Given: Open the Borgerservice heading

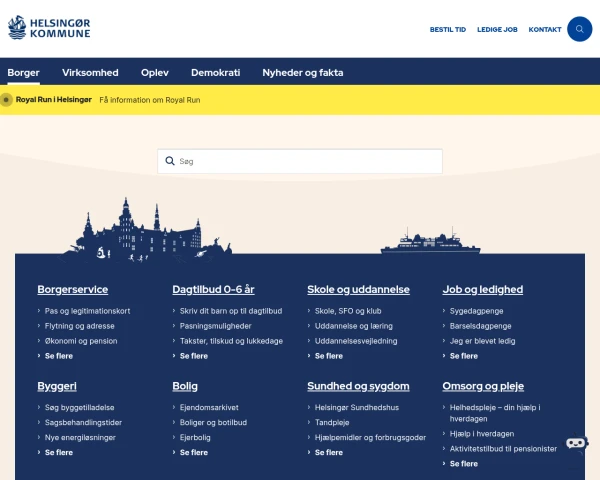Looking at the screenshot, I should pos(73,289).
